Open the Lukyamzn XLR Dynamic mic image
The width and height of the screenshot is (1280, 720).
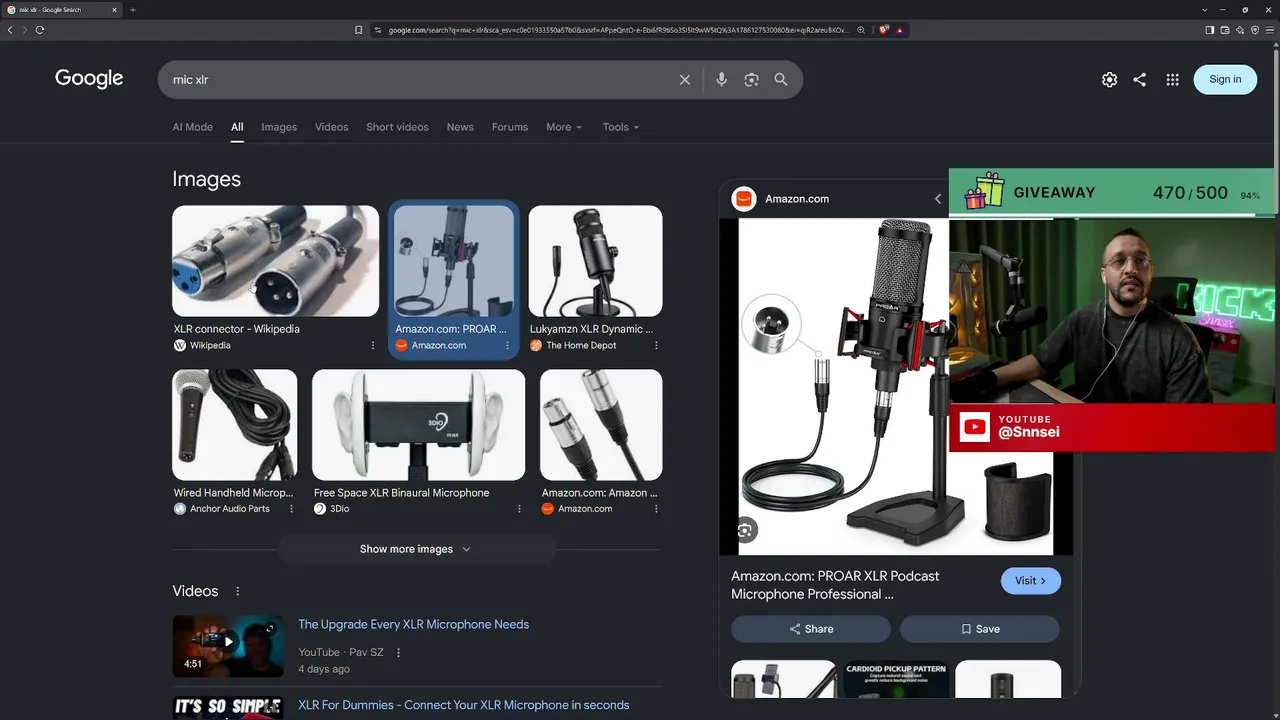(596, 261)
